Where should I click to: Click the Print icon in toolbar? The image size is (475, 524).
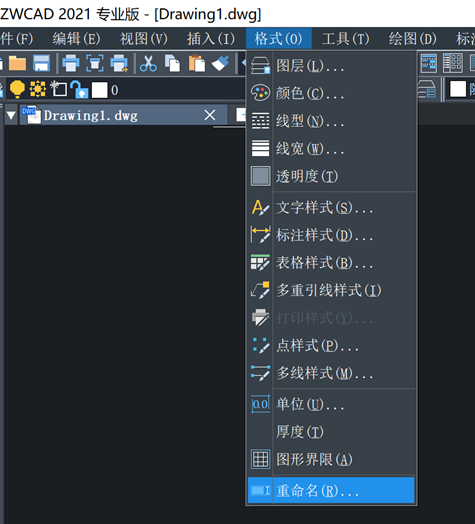click(x=71, y=63)
